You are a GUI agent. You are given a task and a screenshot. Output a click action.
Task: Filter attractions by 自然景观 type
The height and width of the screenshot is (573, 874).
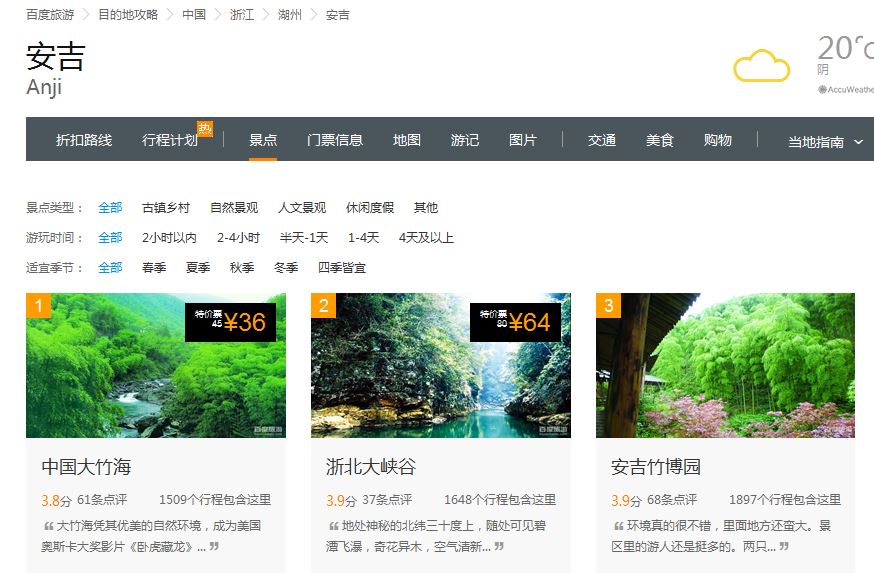pos(234,208)
